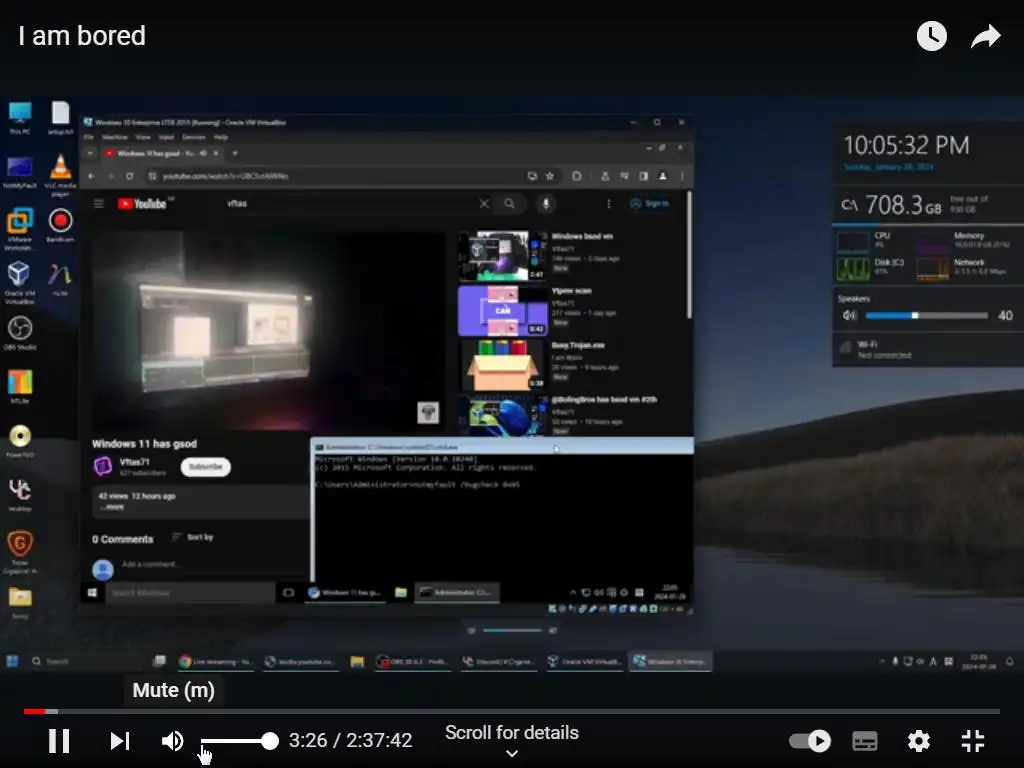Click the browser reload button

pyautogui.click(x=130, y=176)
